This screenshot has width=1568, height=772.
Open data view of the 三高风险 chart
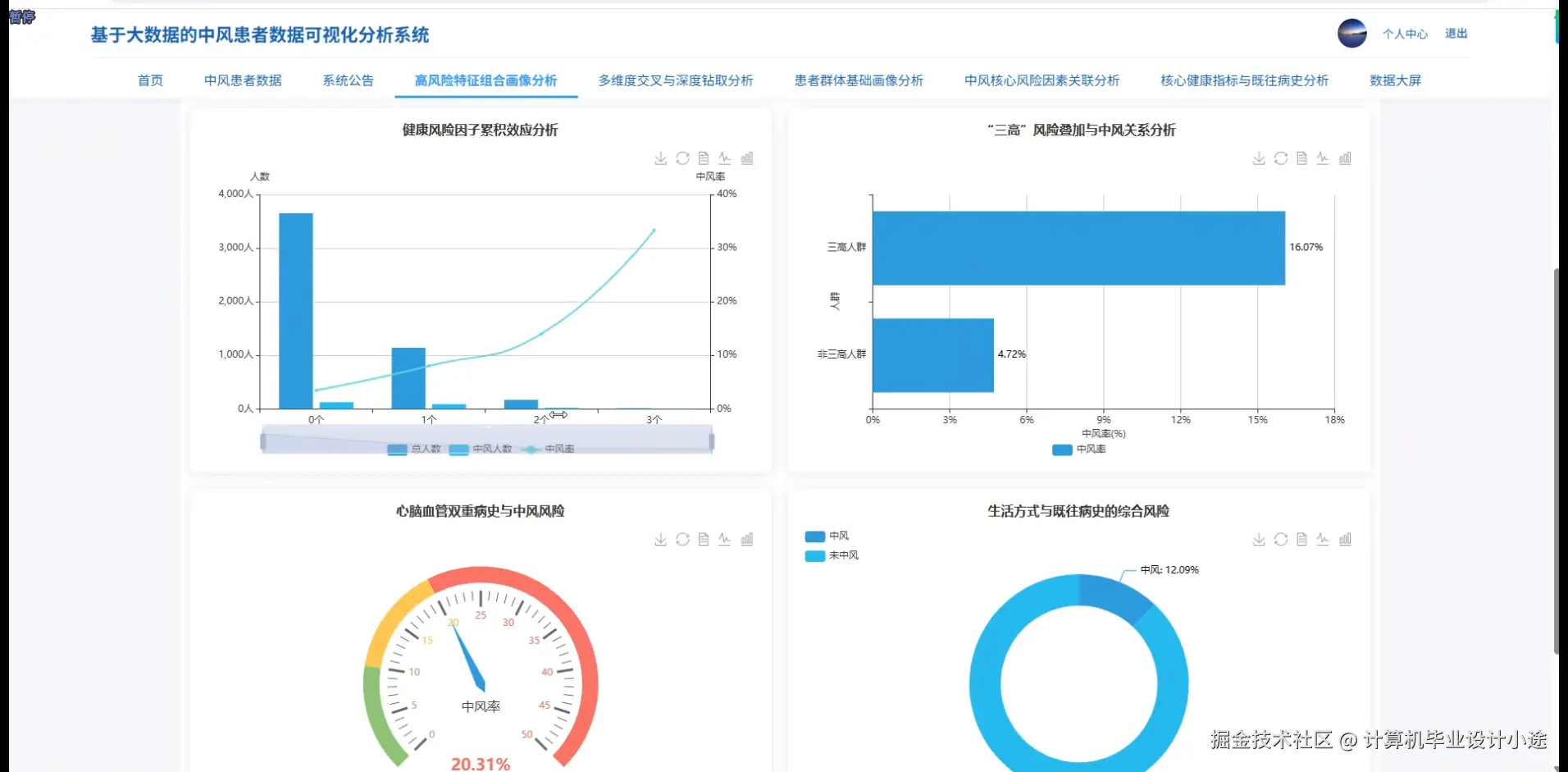click(x=1301, y=158)
